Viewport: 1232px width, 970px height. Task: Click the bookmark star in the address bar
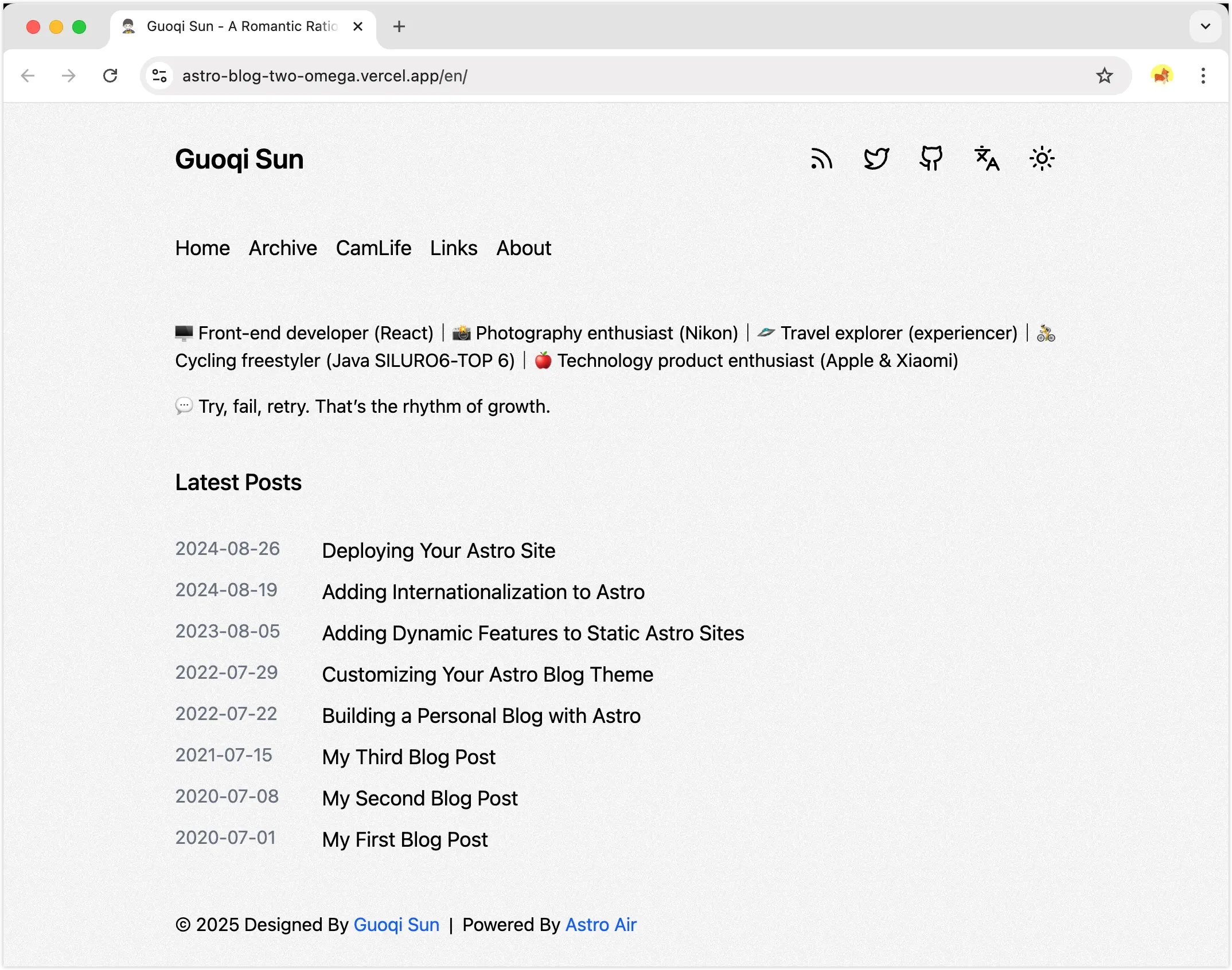click(1103, 75)
